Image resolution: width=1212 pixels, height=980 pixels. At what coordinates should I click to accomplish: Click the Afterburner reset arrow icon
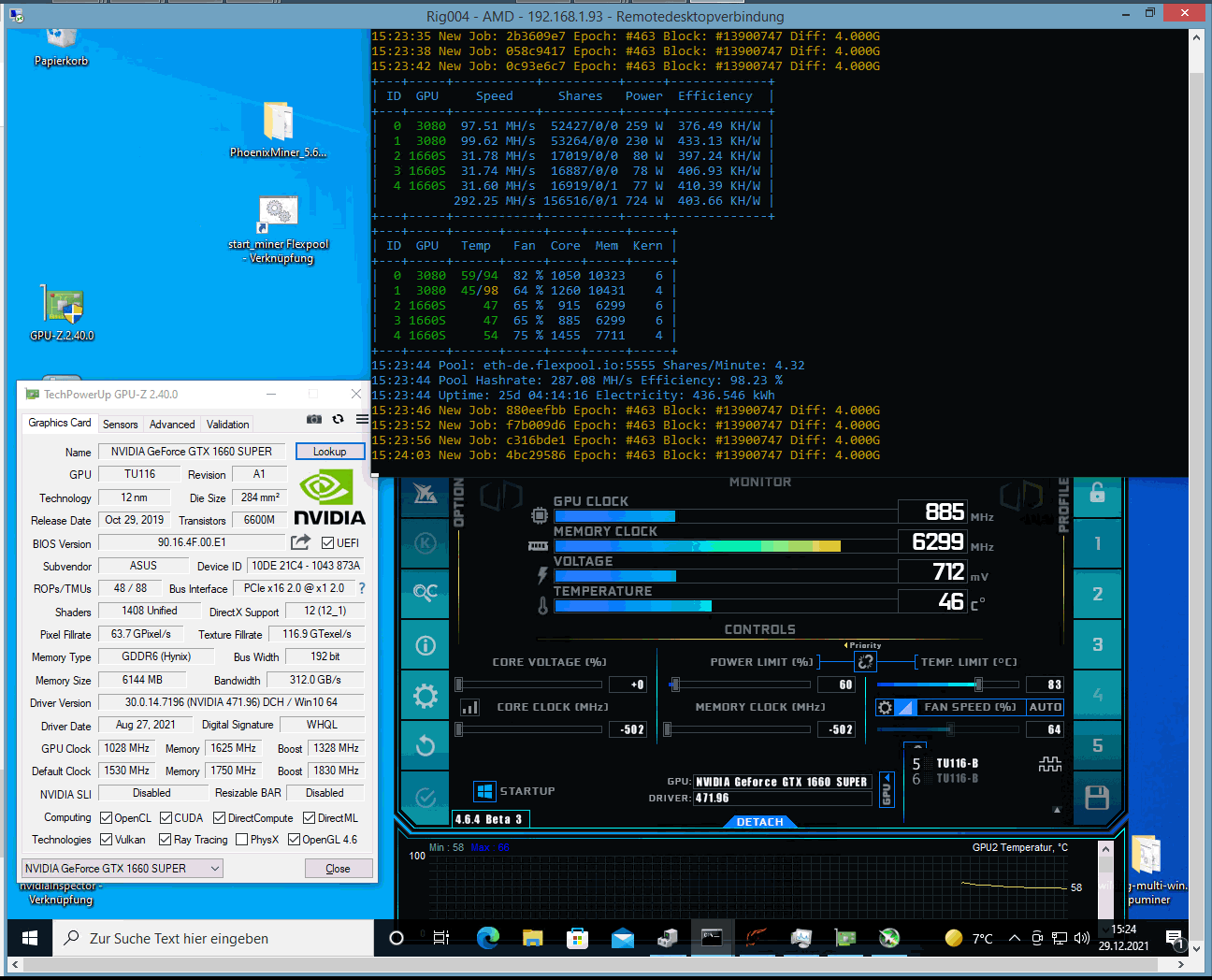coord(426,745)
